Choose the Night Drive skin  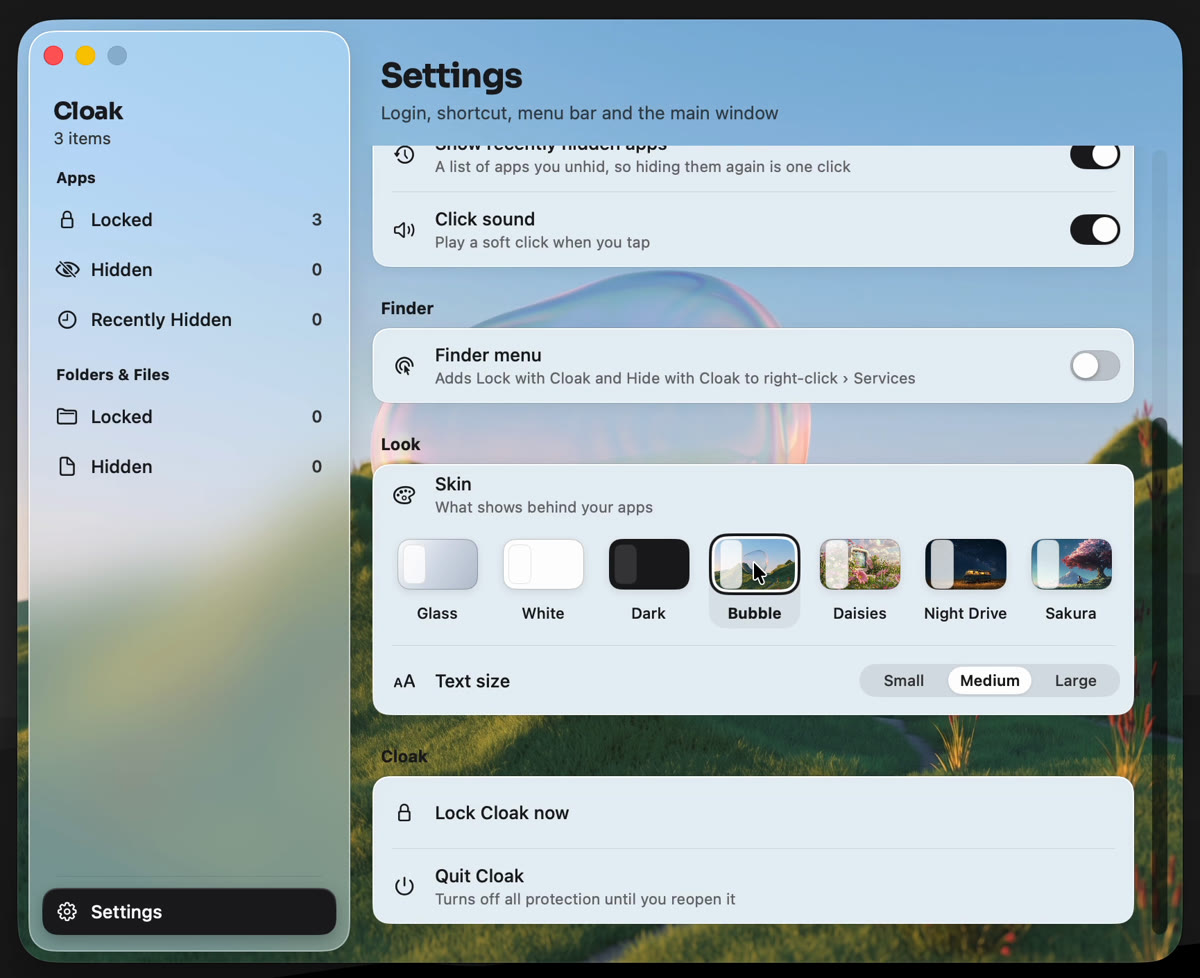tap(966, 564)
